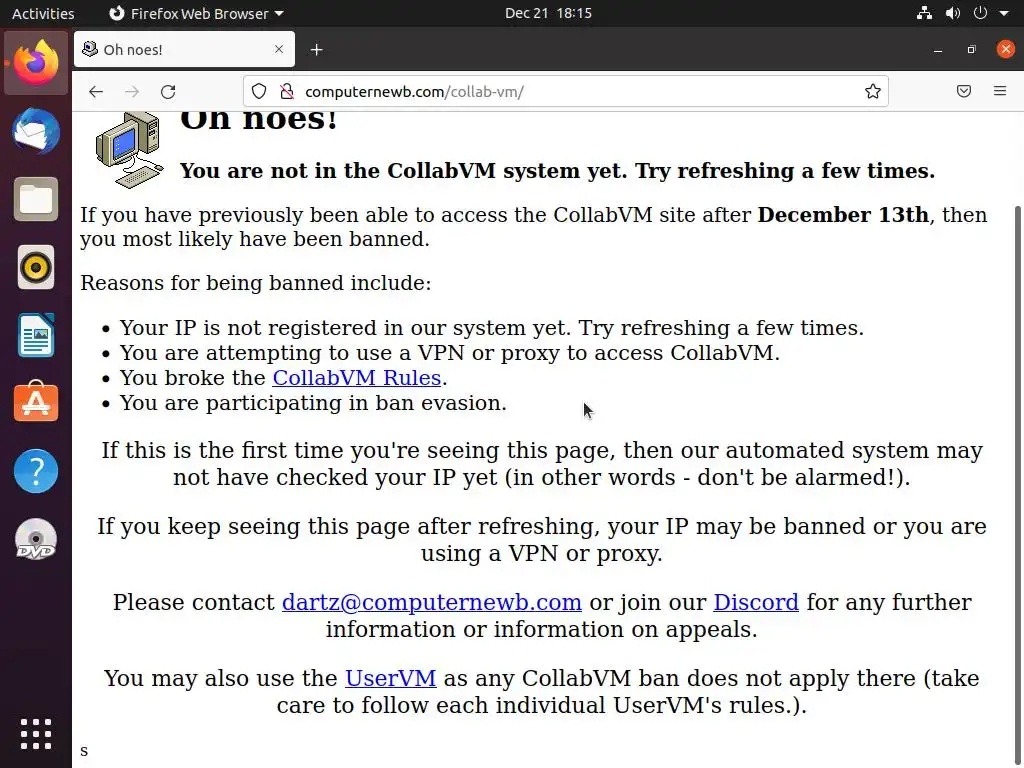Click the network status icon
The image size is (1024, 768).
click(x=924, y=13)
